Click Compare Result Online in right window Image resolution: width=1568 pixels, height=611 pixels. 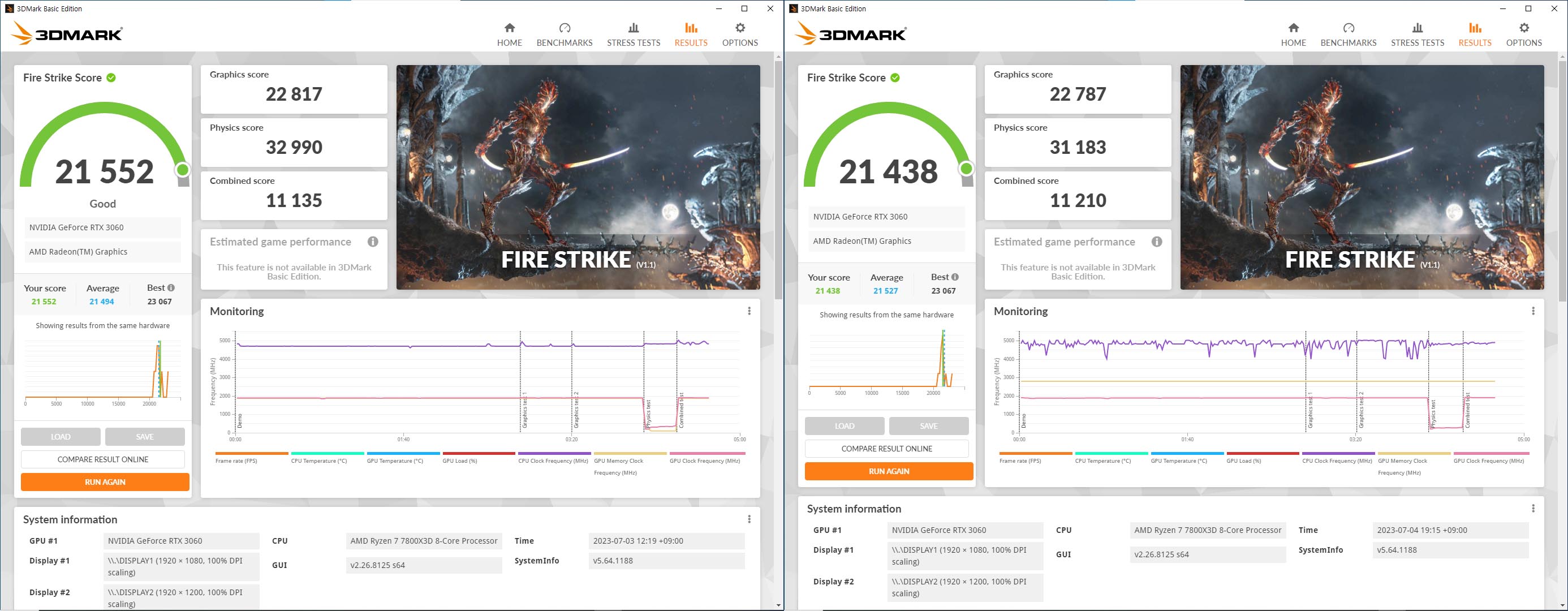886,449
